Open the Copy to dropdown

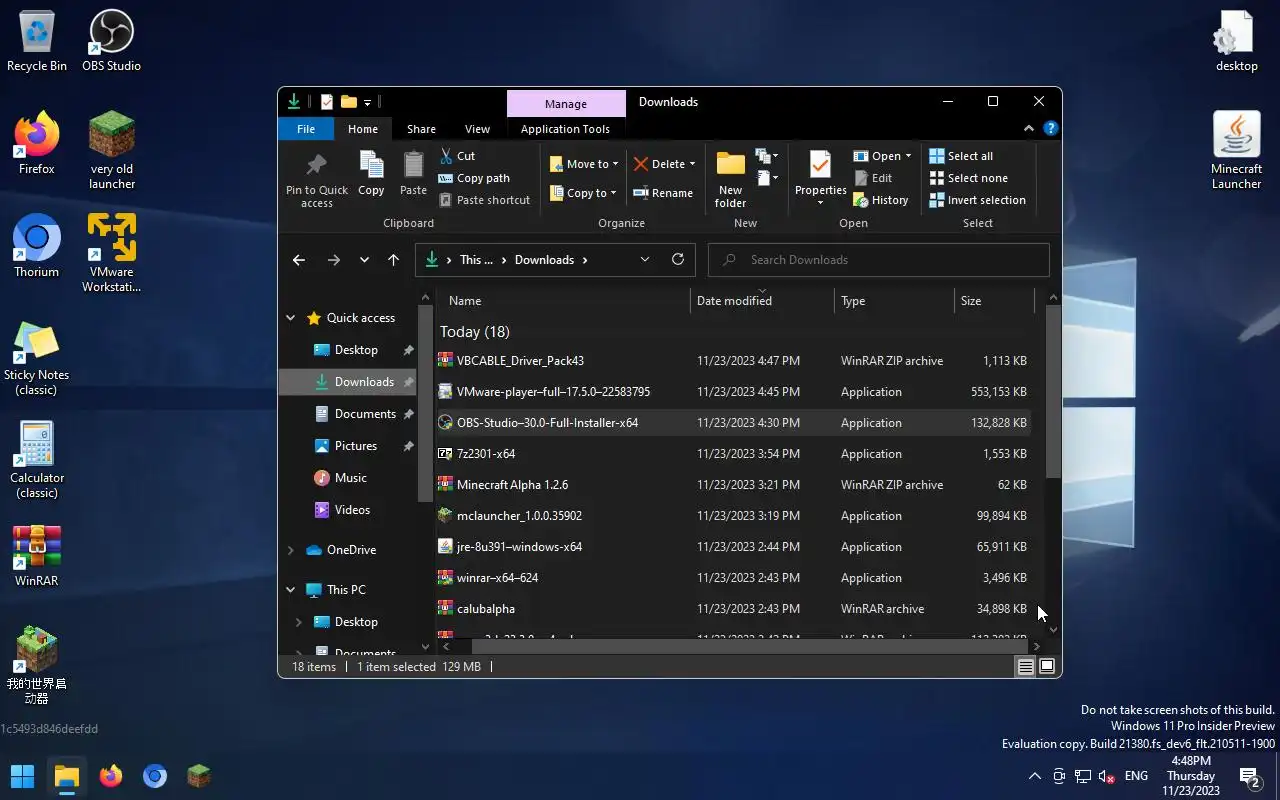click(584, 193)
